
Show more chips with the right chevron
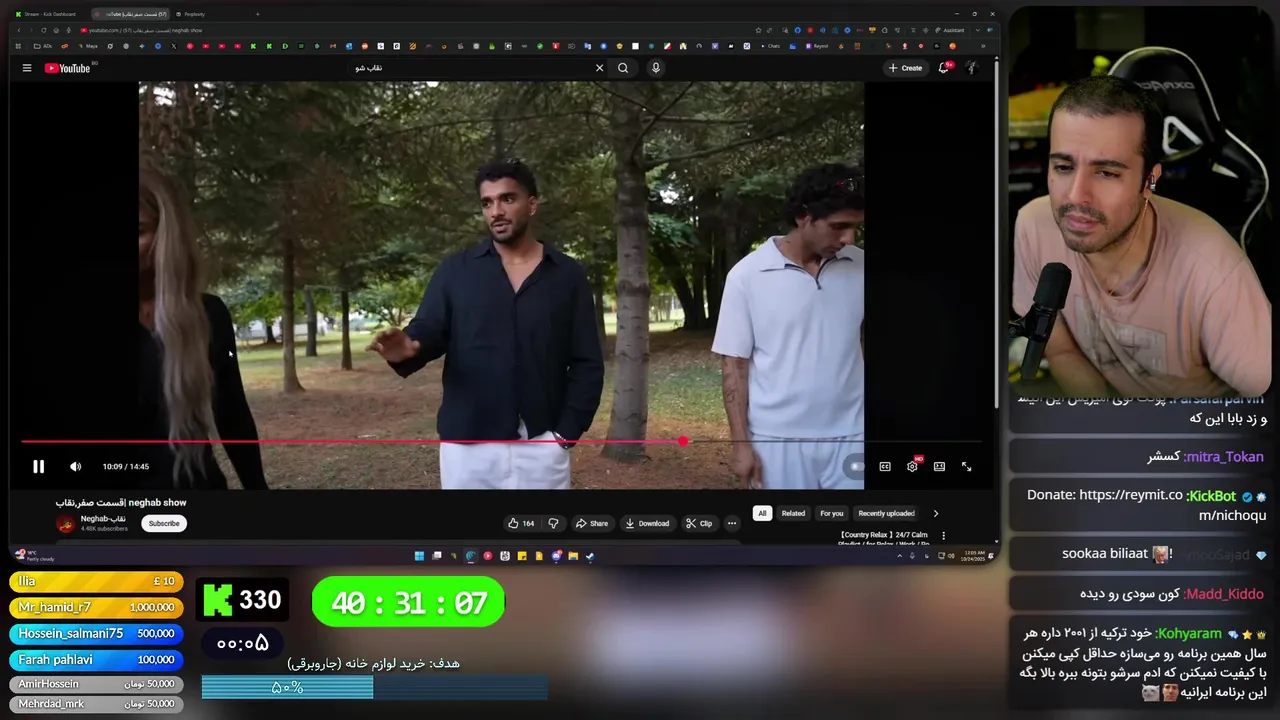(936, 513)
